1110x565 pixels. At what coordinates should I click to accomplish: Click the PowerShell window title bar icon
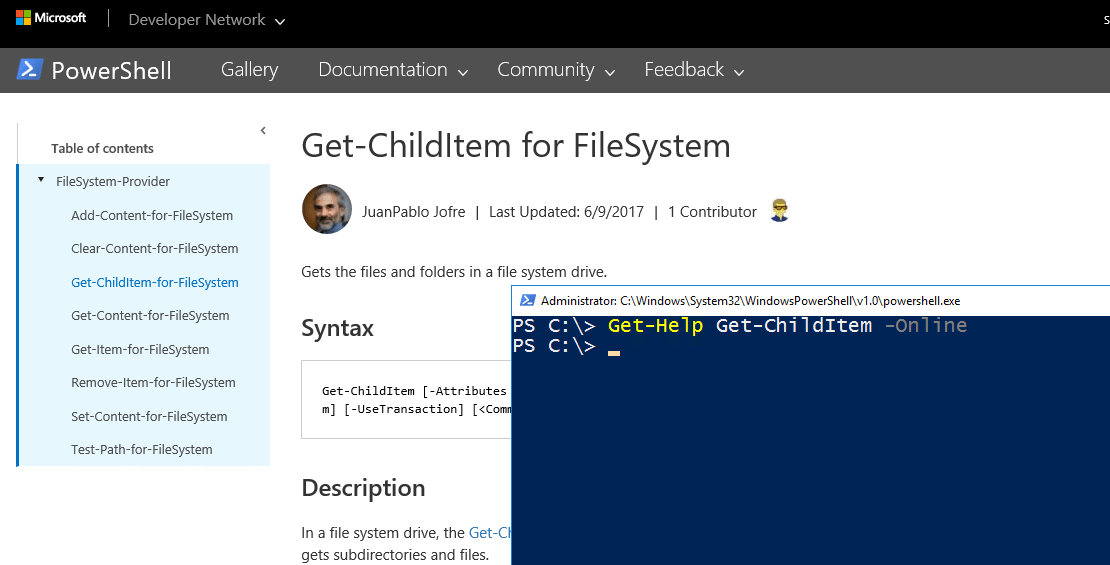click(x=527, y=300)
